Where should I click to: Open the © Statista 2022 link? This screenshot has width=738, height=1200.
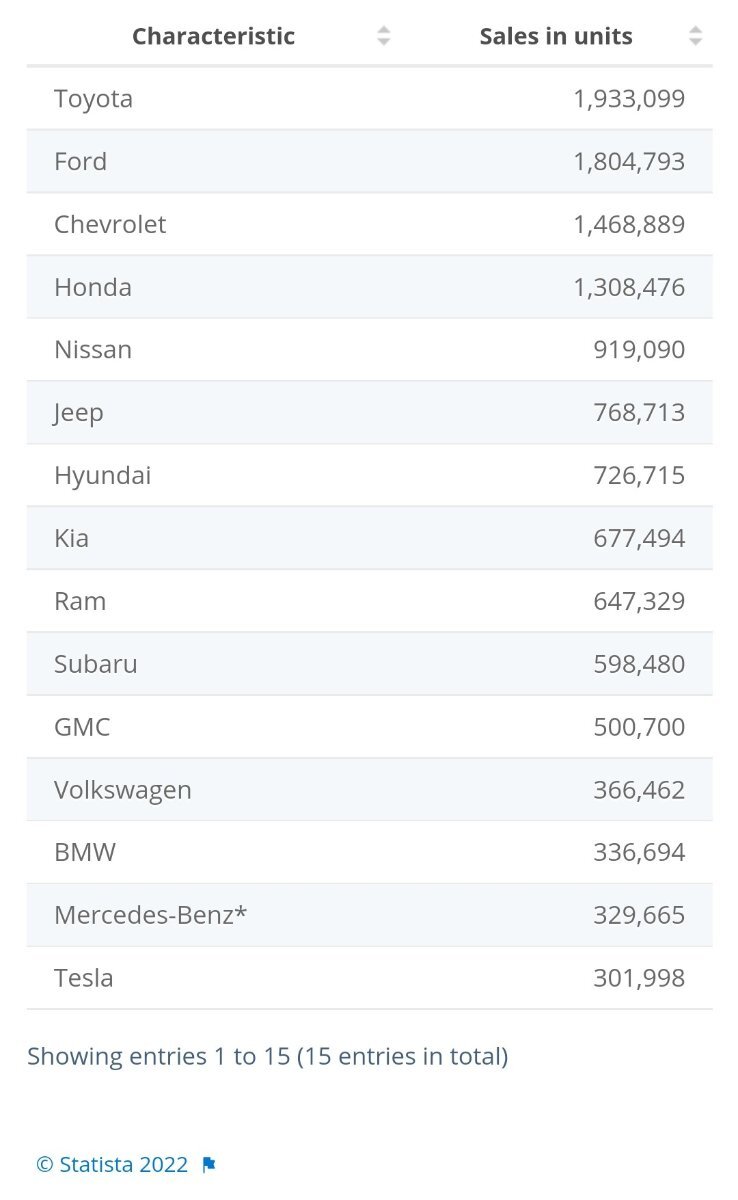pyautogui.click(x=112, y=1165)
